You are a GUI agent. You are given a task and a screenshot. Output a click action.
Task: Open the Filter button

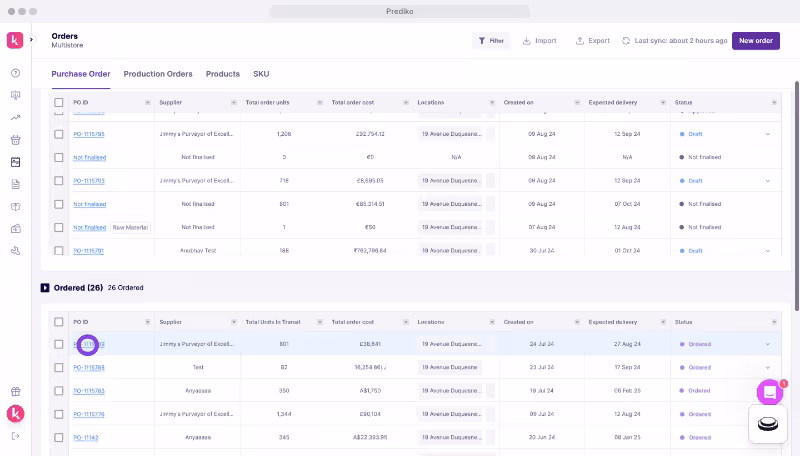tap(491, 41)
